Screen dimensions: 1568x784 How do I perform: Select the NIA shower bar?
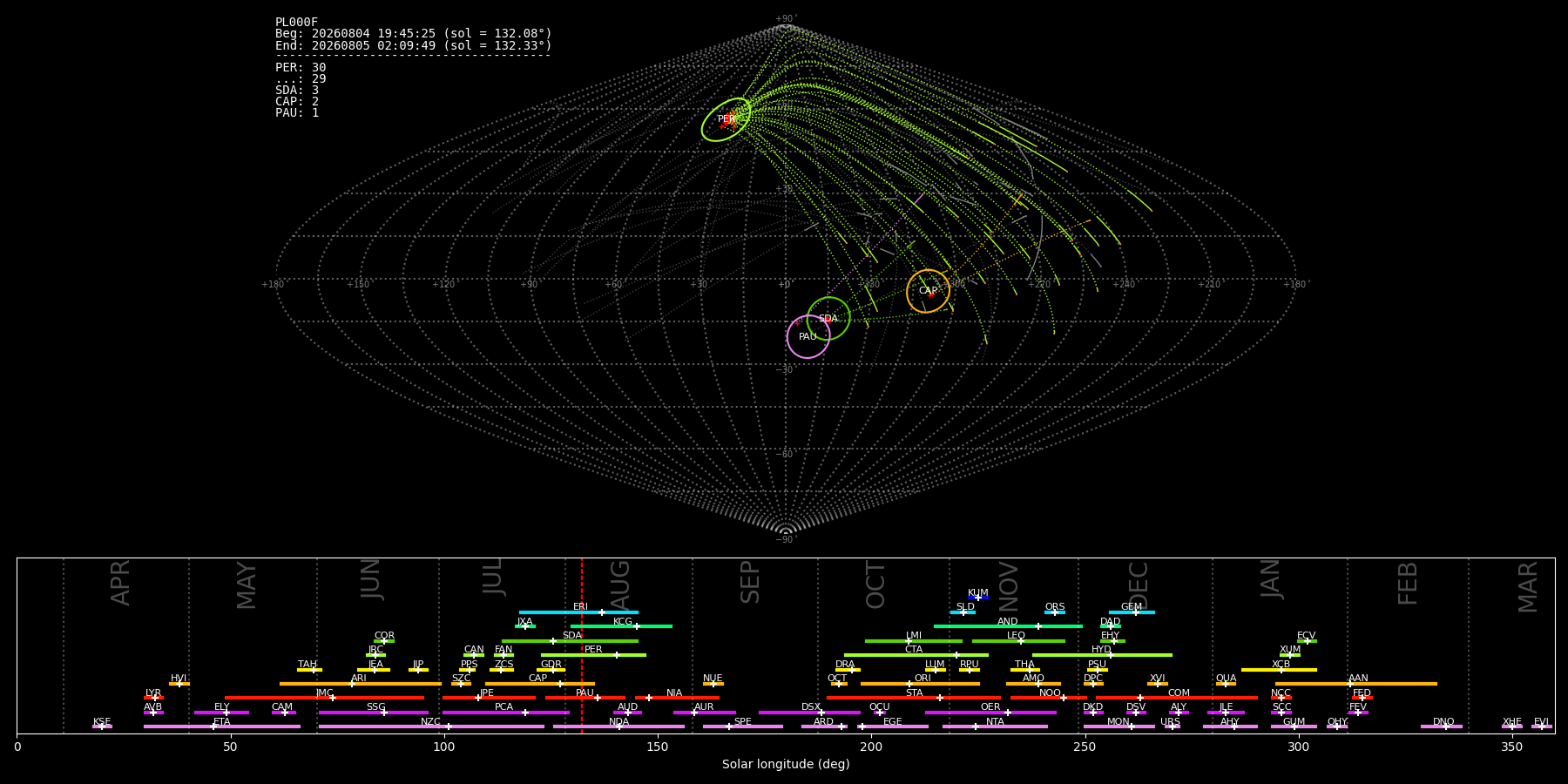(x=677, y=698)
